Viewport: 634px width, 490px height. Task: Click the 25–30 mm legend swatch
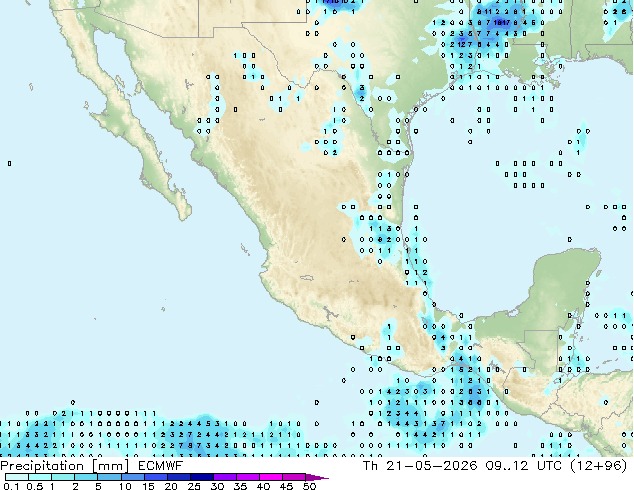[x=201, y=477]
